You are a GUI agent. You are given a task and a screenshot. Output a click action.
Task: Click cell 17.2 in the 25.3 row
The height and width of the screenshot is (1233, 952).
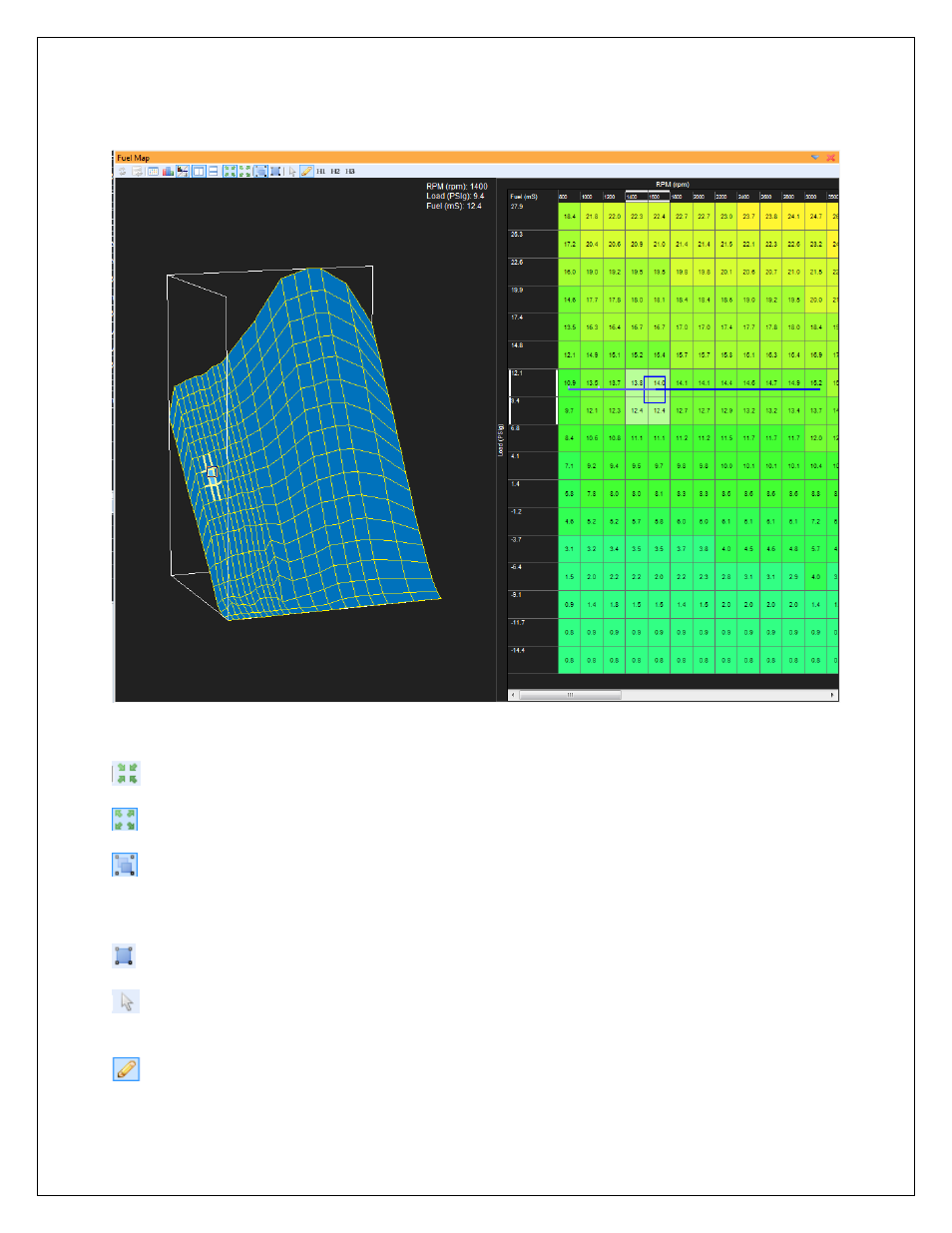click(569, 244)
